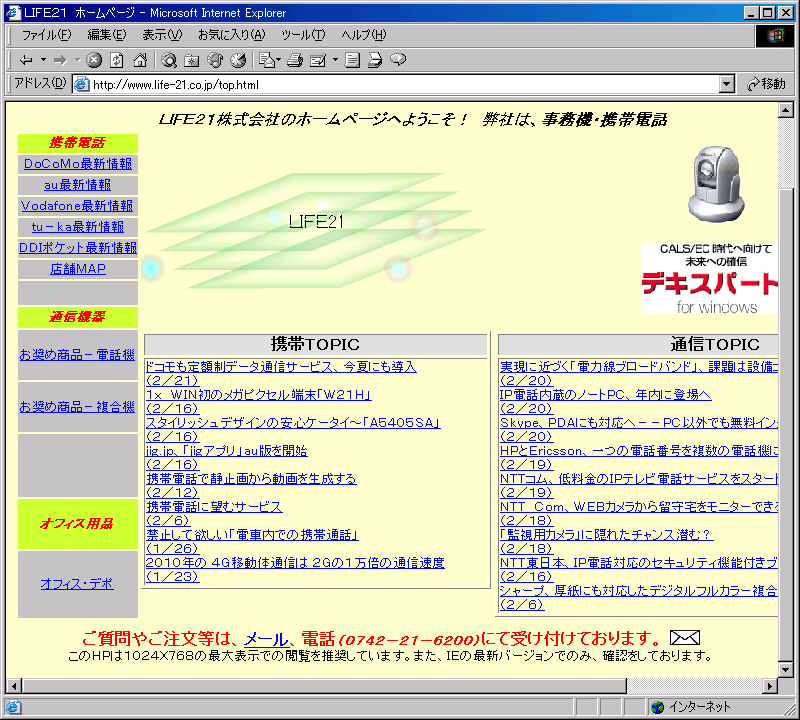Viewport: 800px width, 720px height.
Task: Open the ヘルプ(H) menu
Action: 364,35
